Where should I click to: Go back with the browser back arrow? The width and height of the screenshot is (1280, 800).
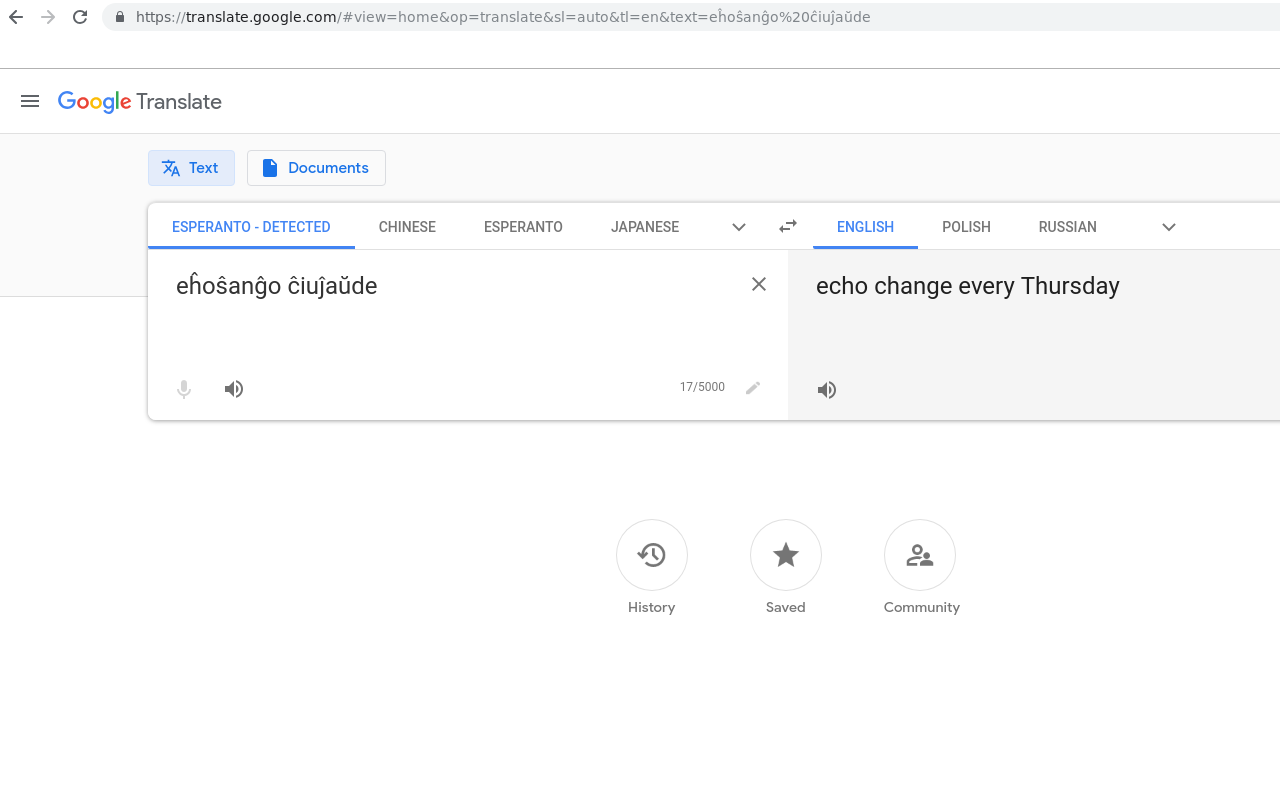click(15, 17)
